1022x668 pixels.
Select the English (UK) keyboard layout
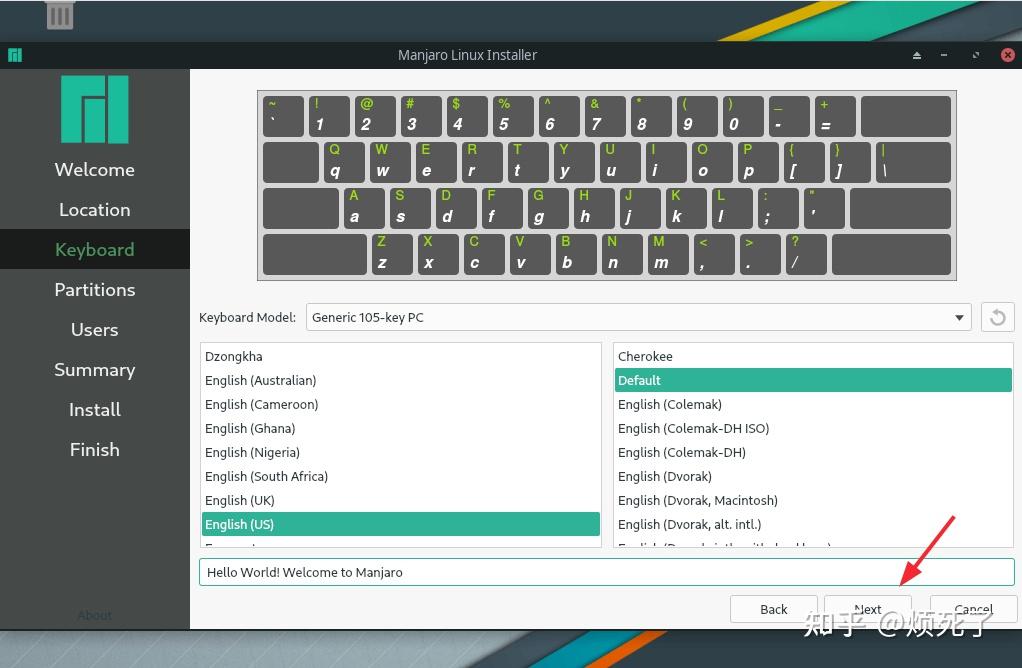[x=240, y=500]
